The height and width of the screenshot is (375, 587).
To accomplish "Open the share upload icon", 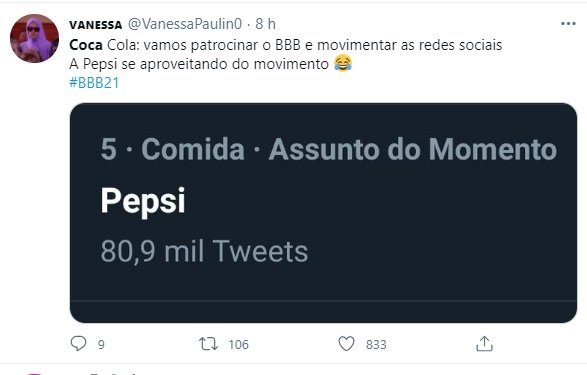I will pos(484,343).
